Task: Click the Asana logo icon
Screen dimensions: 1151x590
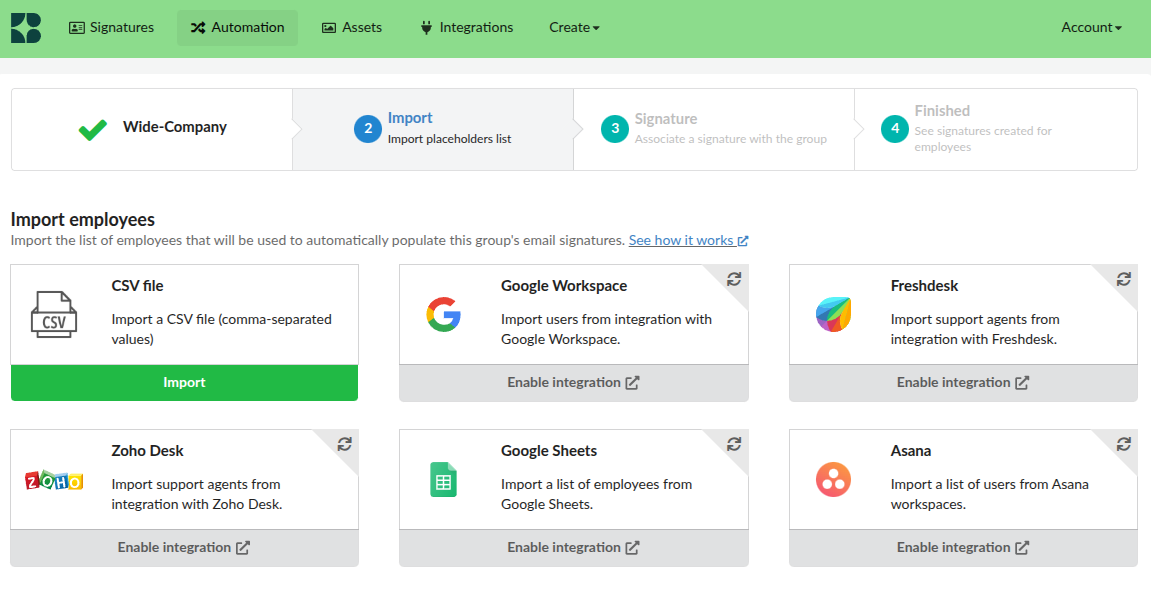Action: pyautogui.click(x=834, y=480)
